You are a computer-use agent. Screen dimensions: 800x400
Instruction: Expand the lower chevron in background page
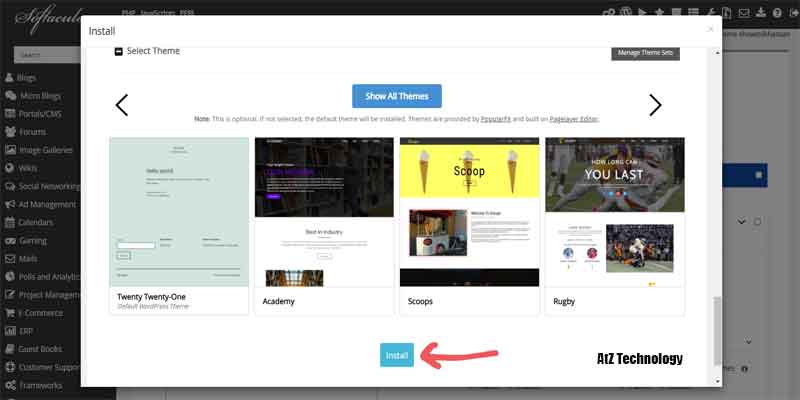748,341
